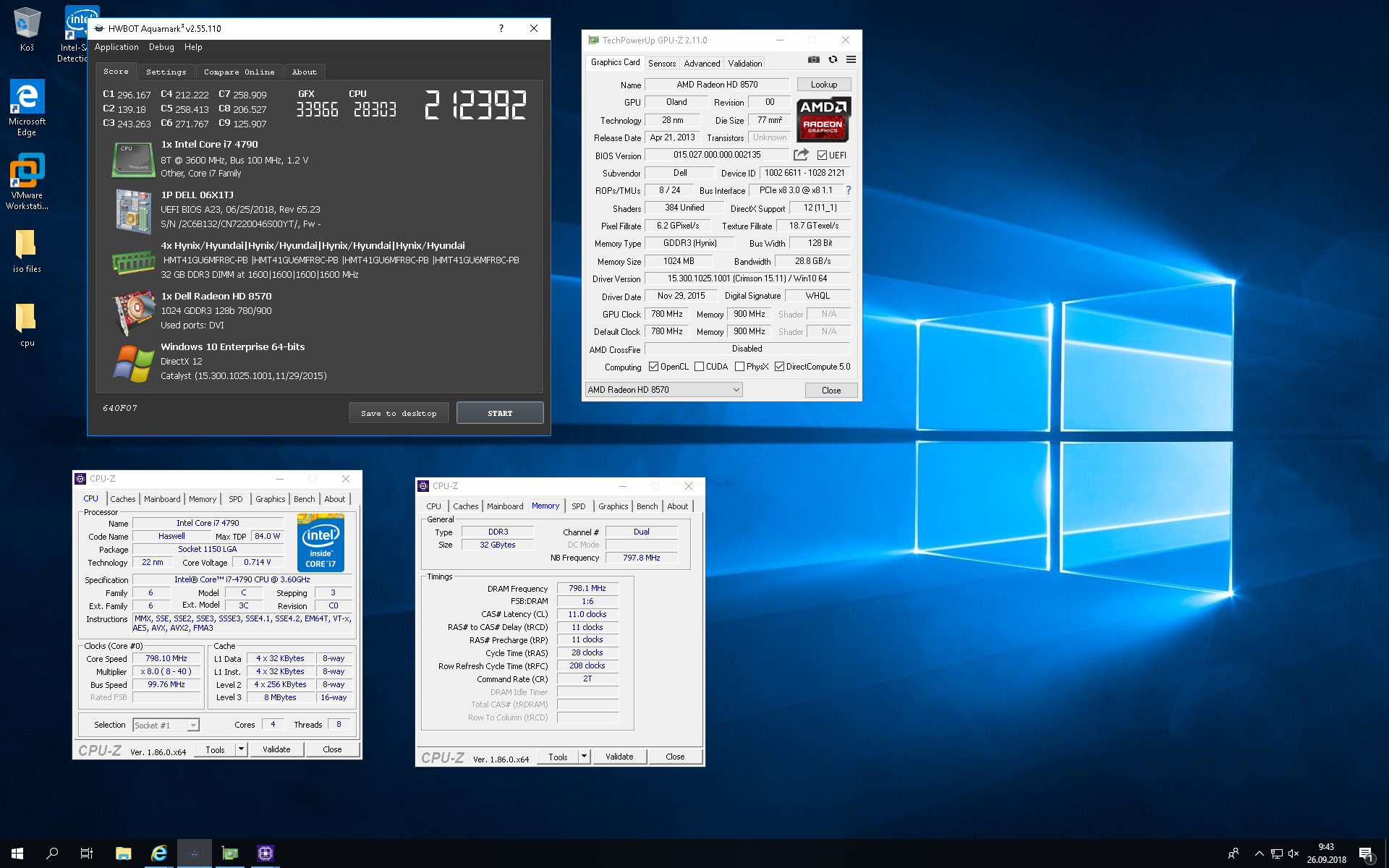
Task: Open the Mainboard tab in left CPU-Z
Action: [162, 499]
